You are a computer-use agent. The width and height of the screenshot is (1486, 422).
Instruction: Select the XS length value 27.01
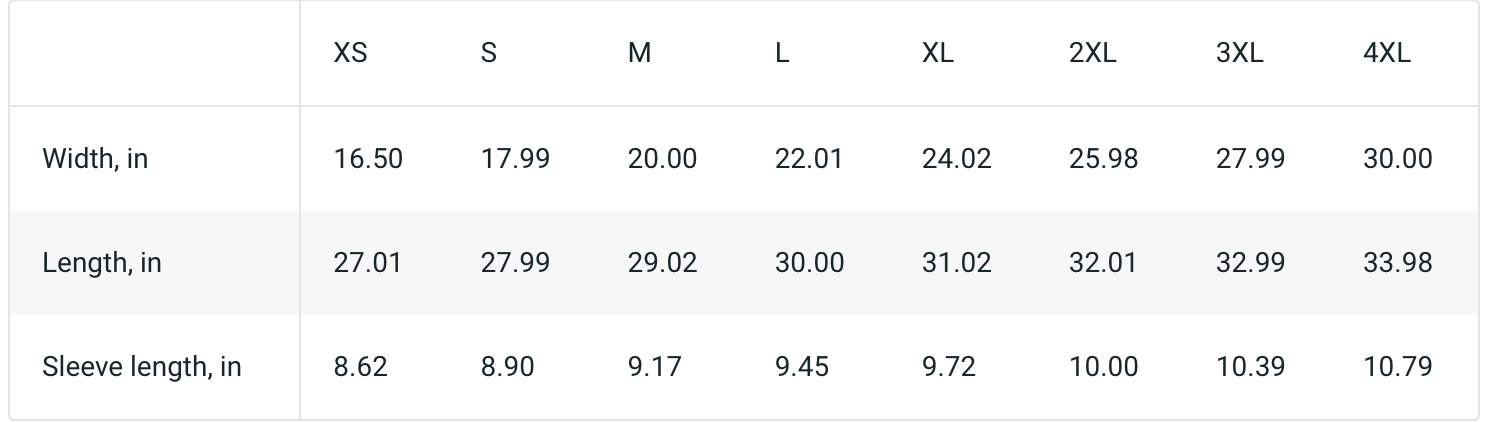367,263
